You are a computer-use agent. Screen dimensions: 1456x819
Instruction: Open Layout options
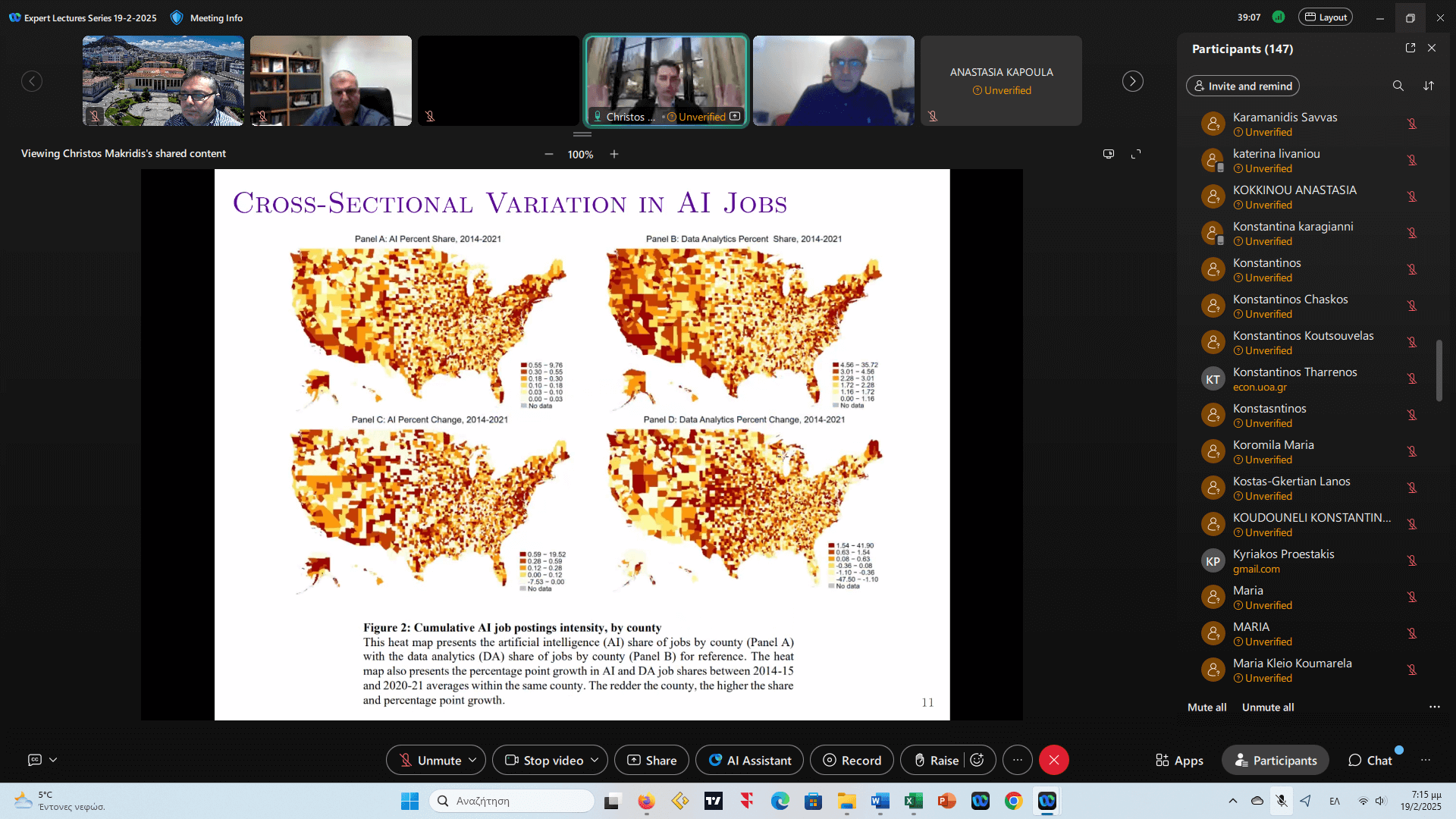(1326, 17)
